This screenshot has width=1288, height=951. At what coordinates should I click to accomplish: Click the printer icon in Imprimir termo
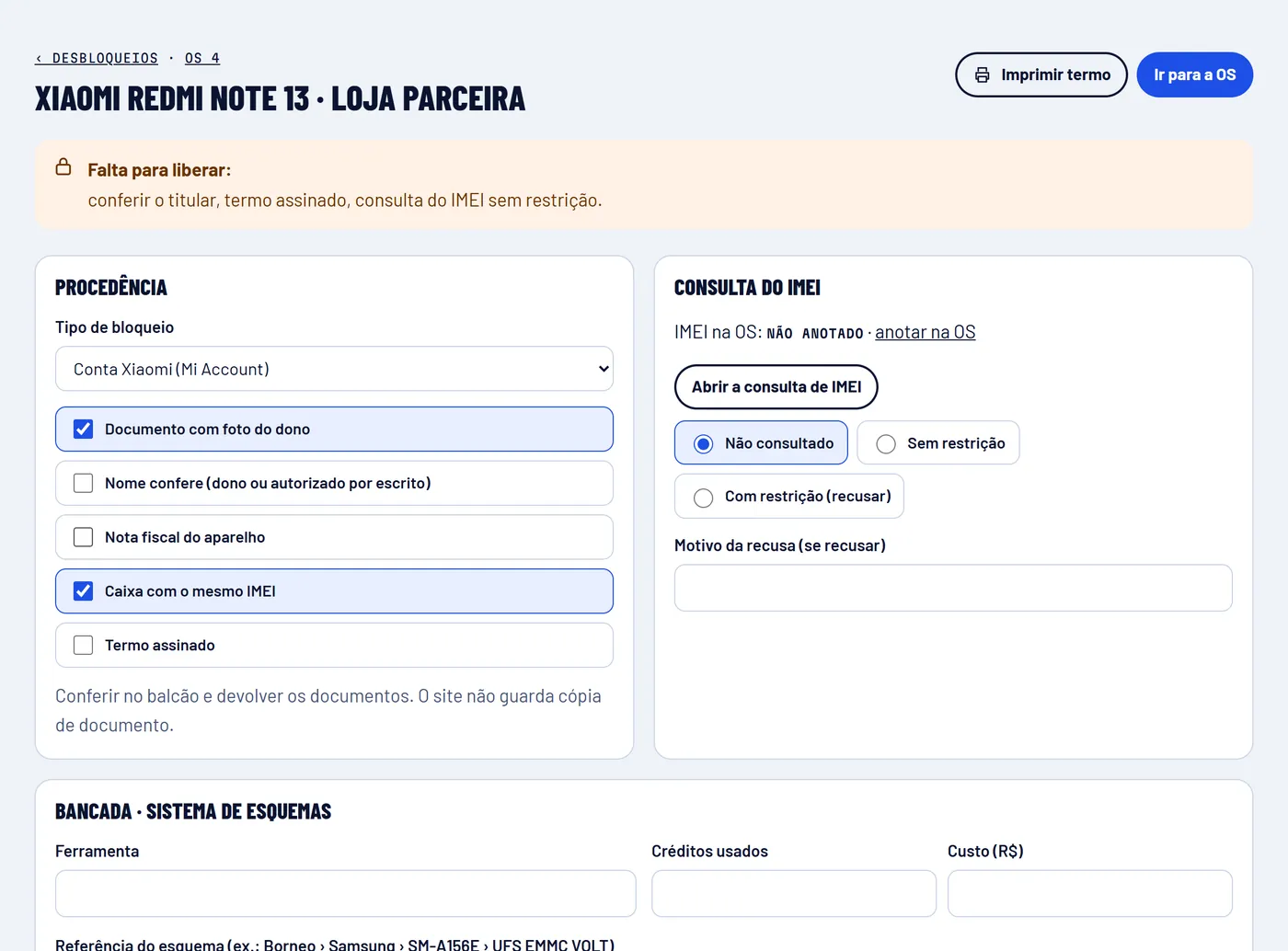click(x=983, y=74)
